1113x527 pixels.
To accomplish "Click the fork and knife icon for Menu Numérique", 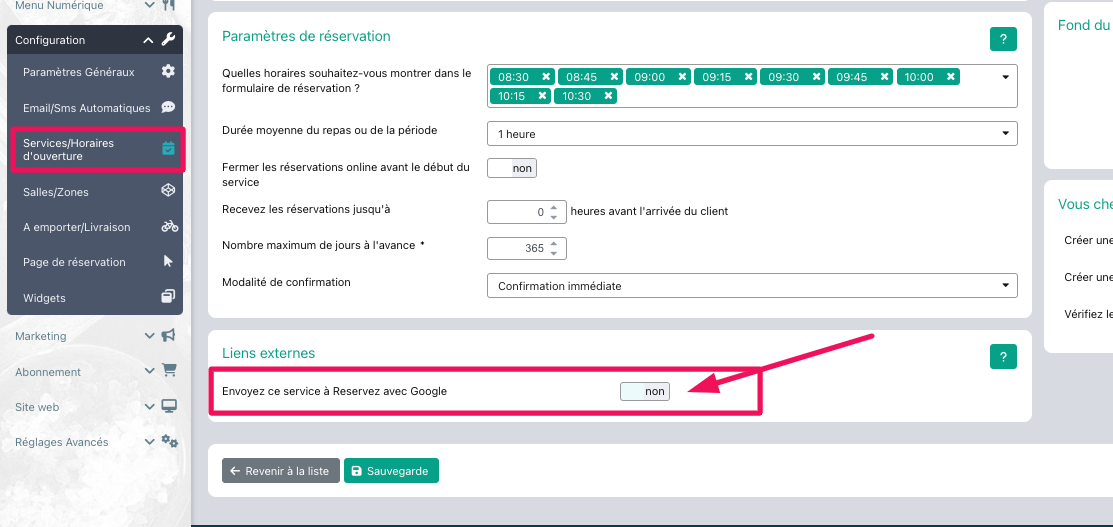I will pos(168,5).
